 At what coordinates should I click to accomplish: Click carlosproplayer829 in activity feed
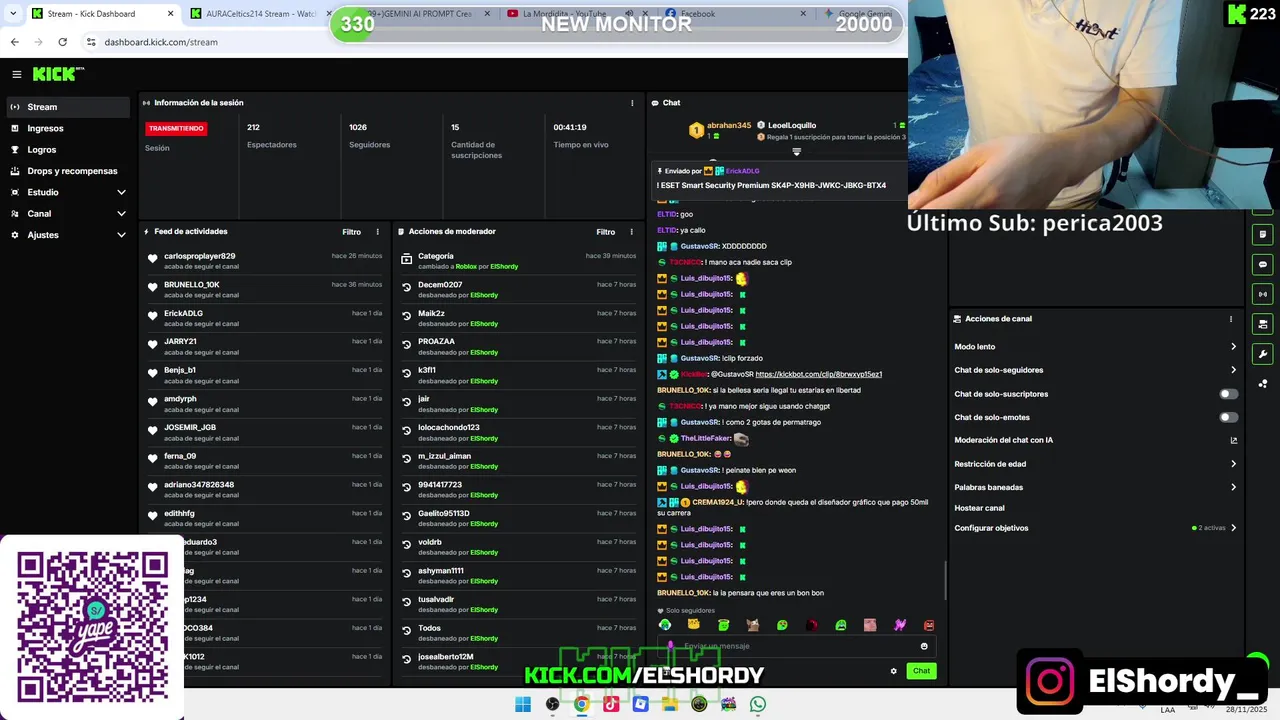[x=199, y=256]
